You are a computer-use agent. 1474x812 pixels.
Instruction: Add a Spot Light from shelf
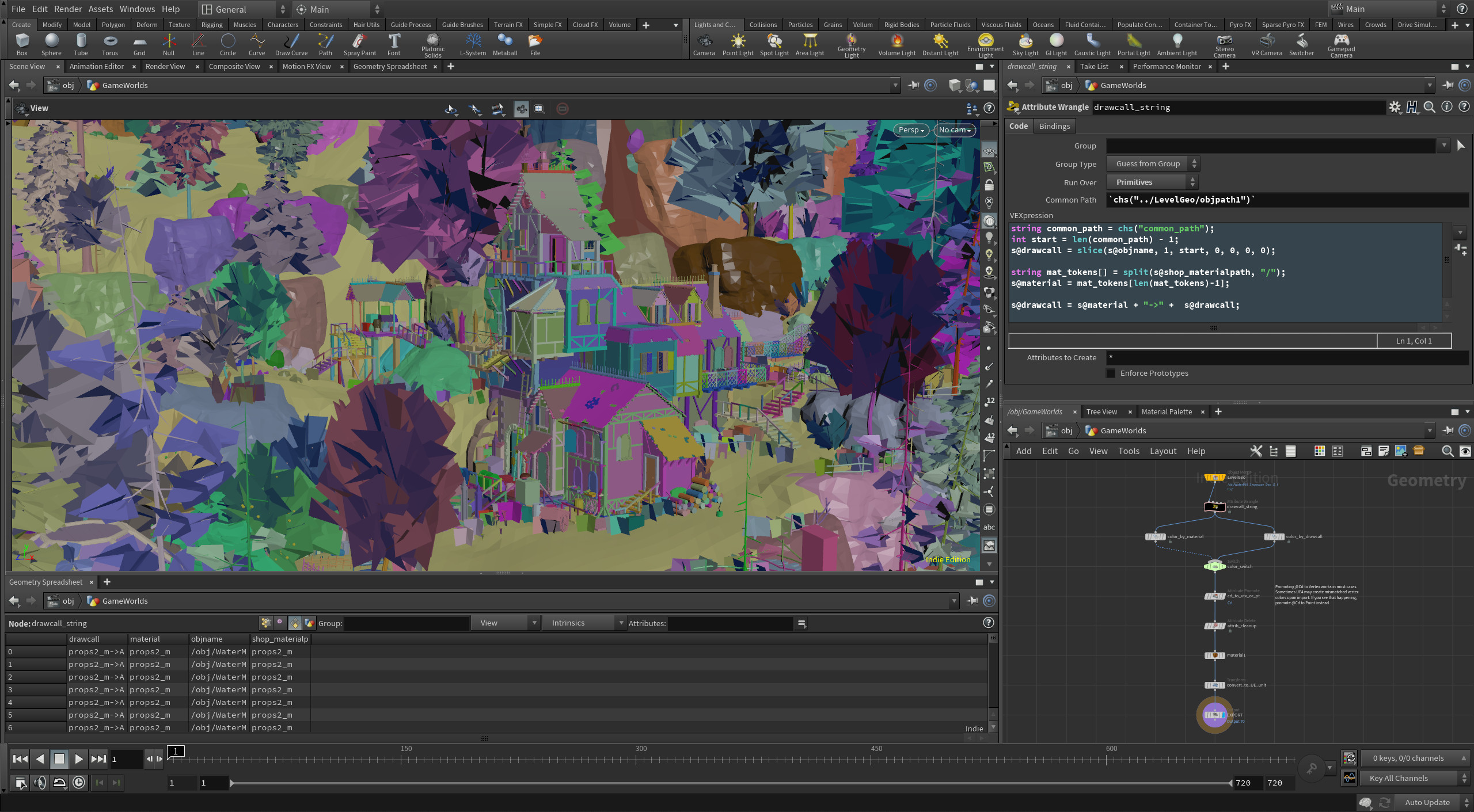point(774,44)
